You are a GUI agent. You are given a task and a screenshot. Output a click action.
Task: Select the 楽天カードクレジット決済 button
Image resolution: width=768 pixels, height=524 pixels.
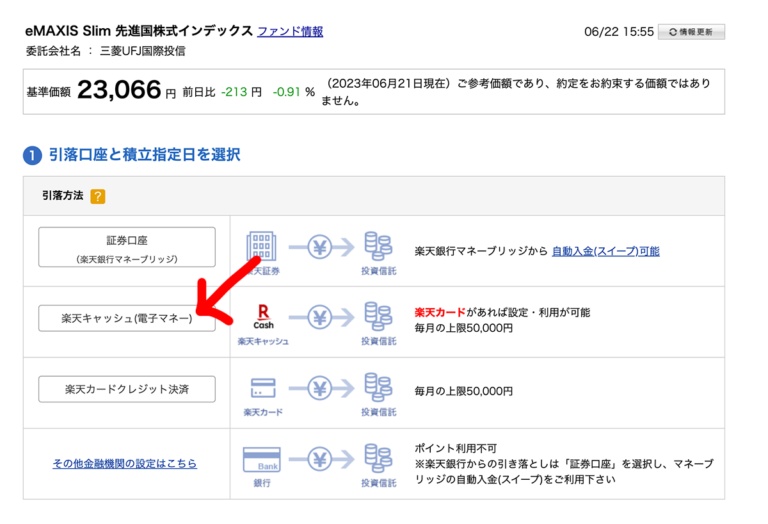click(x=127, y=389)
